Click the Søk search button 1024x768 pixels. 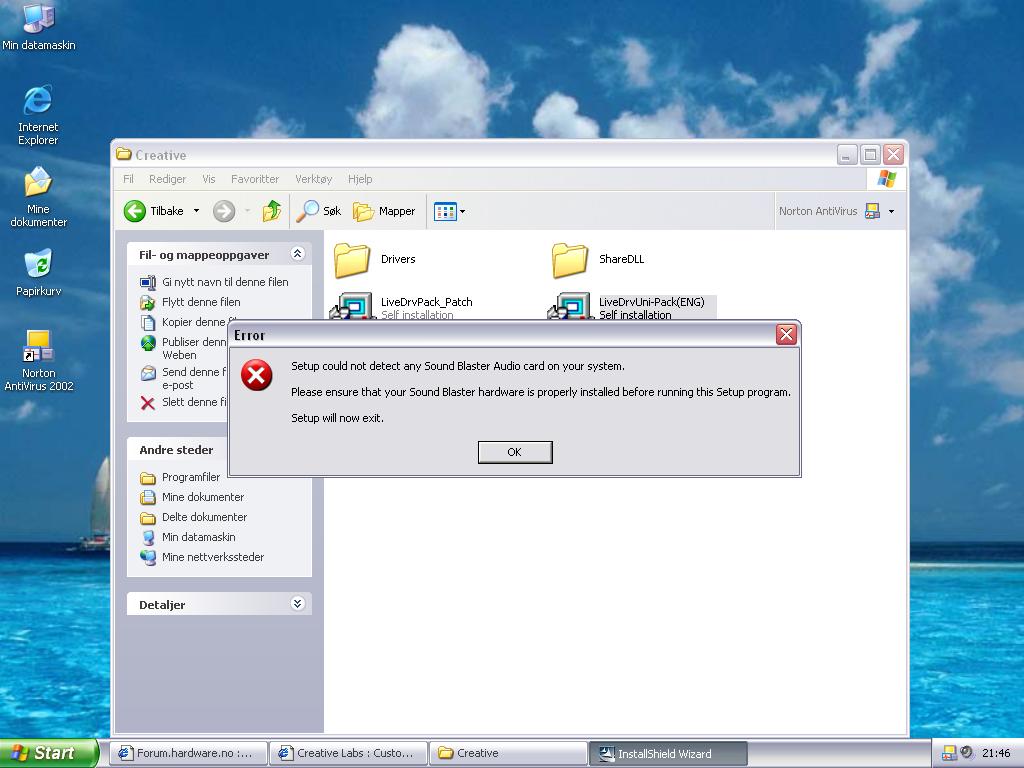point(319,211)
